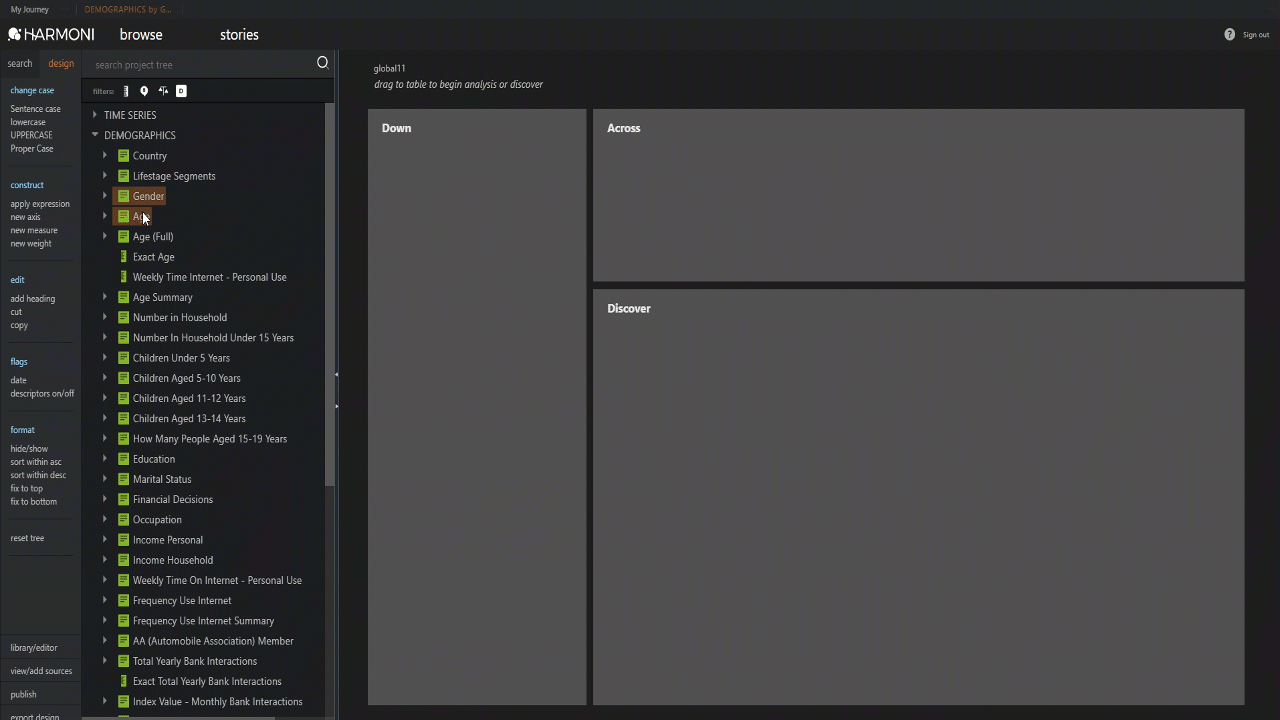Click the Sign out link
The width and height of the screenshot is (1280, 720).
[1256, 35]
